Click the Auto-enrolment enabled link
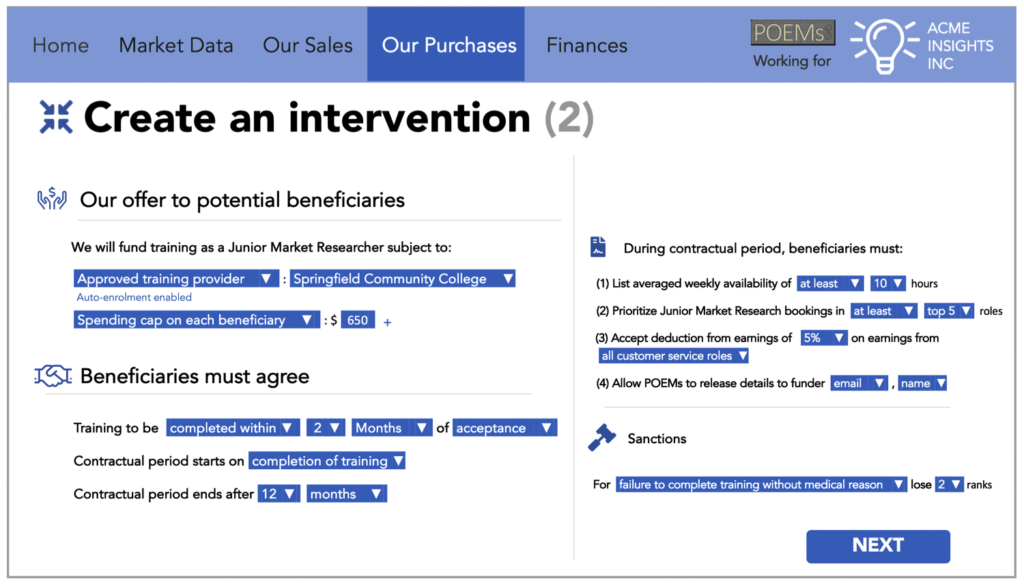The height and width of the screenshot is (588, 1024). (x=134, y=297)
